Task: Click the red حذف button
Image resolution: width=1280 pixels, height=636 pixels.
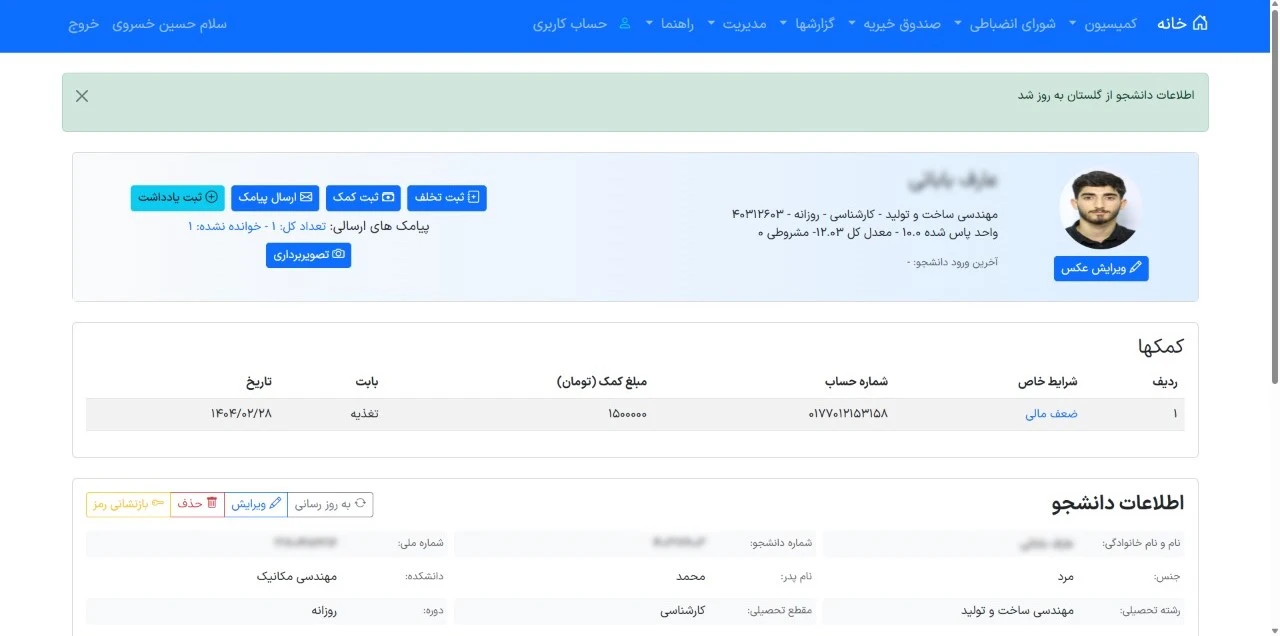Action: [197, 504]
